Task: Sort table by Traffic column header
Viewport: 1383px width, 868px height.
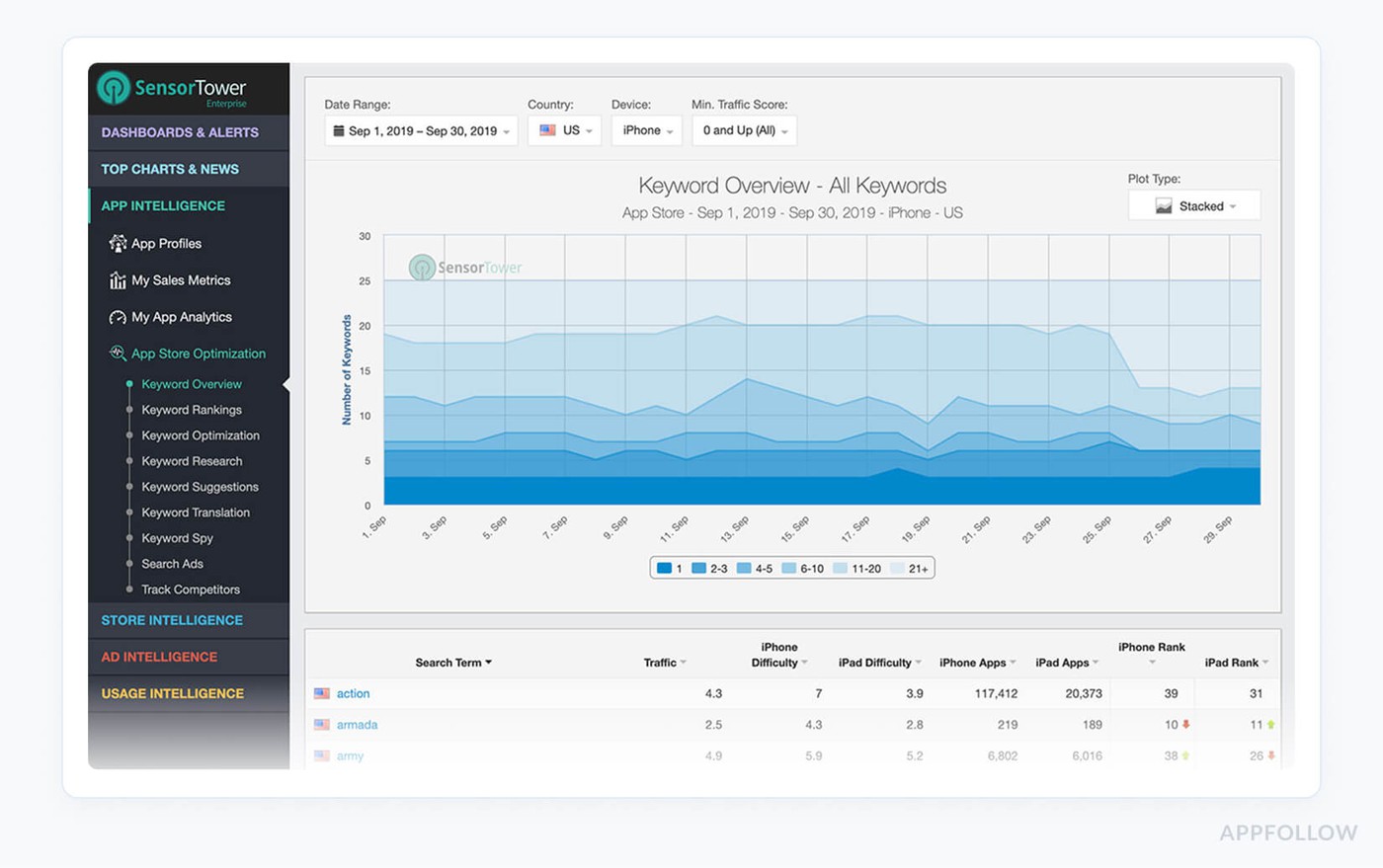Action: (660, 663)
